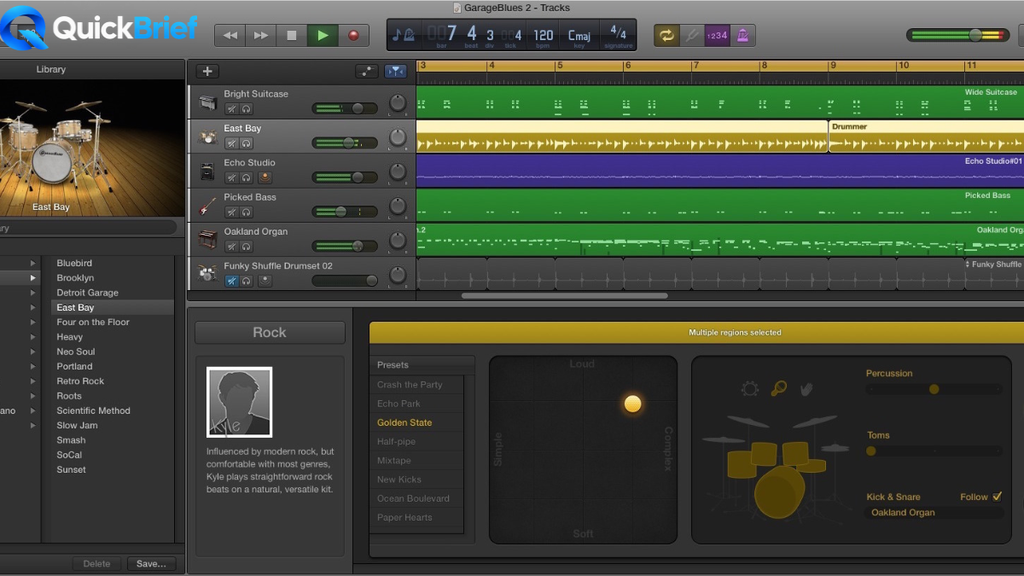Screen dimensions: 1024x576
Task: Select the Echo Studio amp track icon
Action: (x=208, y=171)
